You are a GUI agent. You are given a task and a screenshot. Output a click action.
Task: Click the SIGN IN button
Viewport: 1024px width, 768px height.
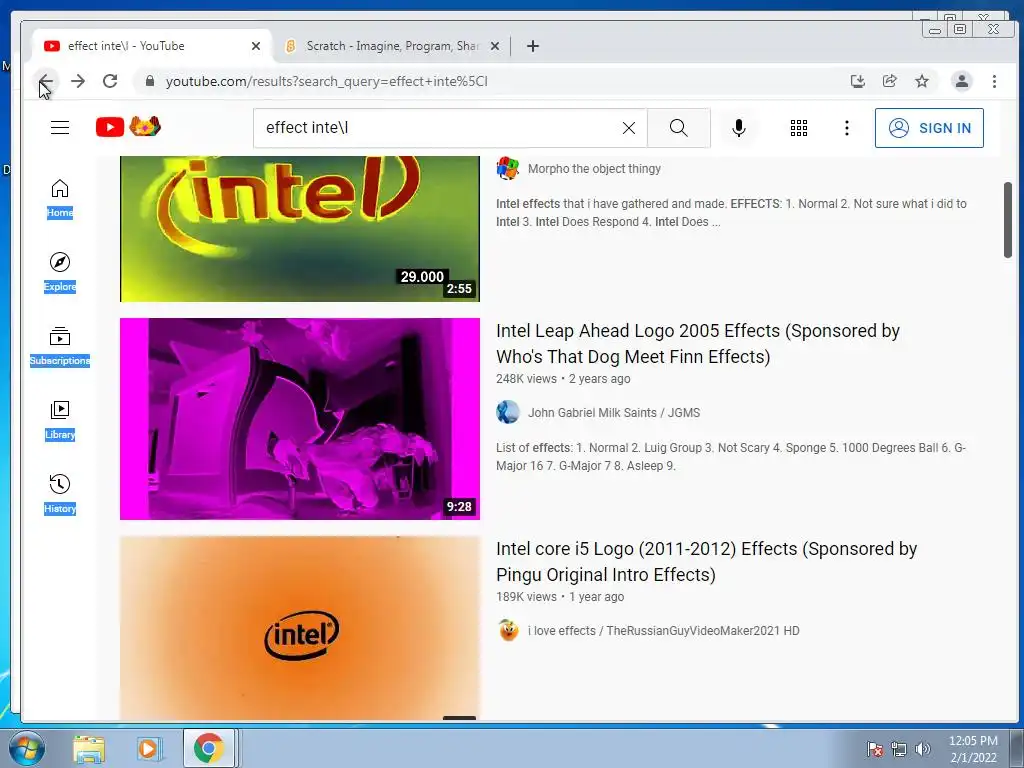coord(929,128)
